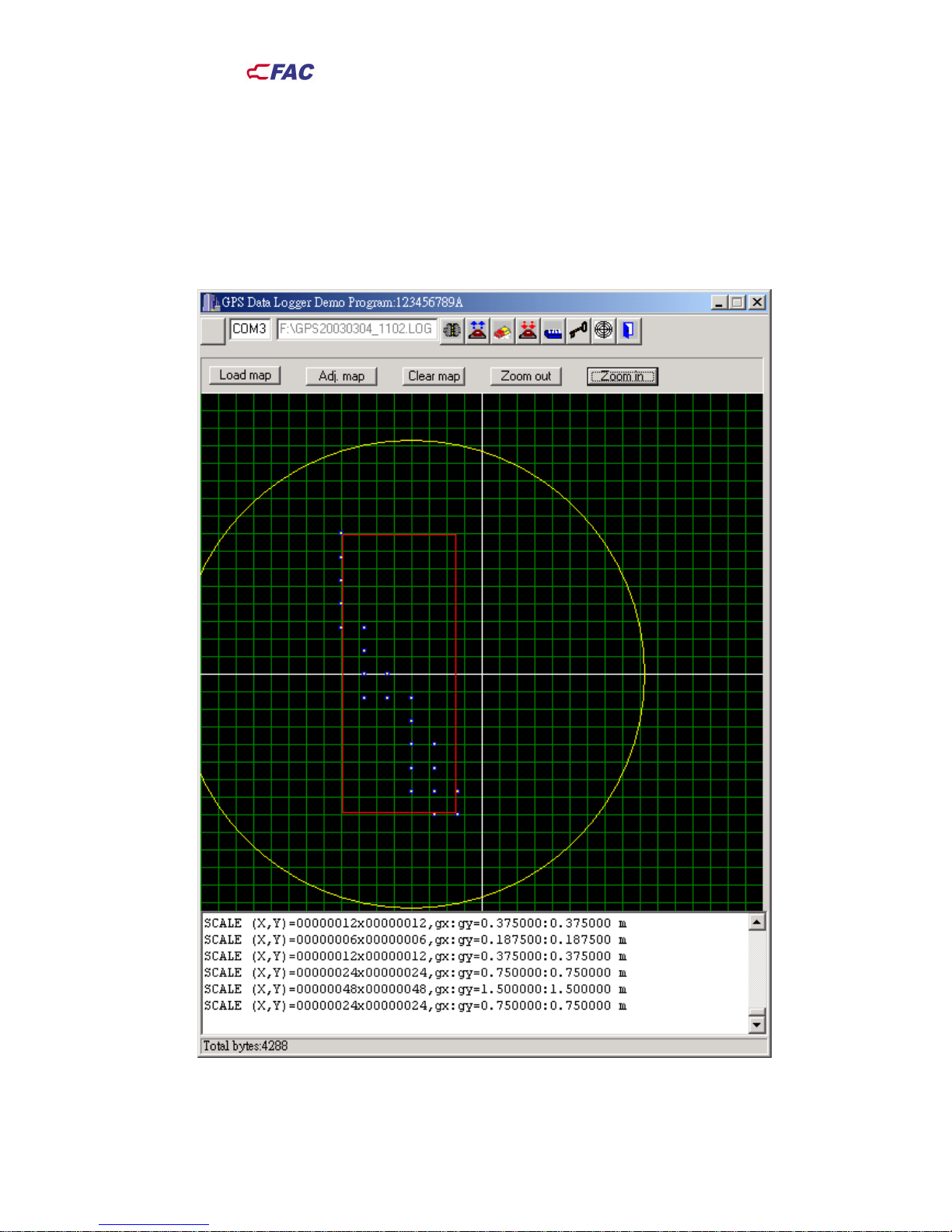Click the log scrollbar up arrow
The height and width of the screenshot is (1232, 952).
[757, 922]
